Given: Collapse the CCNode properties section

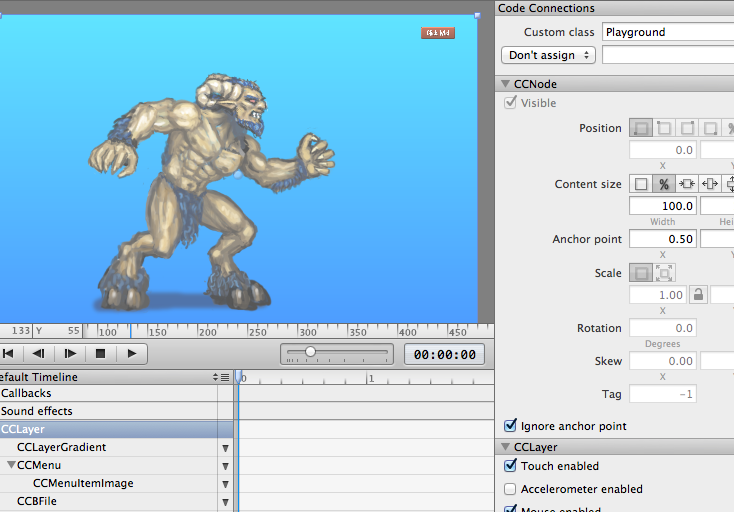Looking at the screenshot, I should (x=506, y=84).
